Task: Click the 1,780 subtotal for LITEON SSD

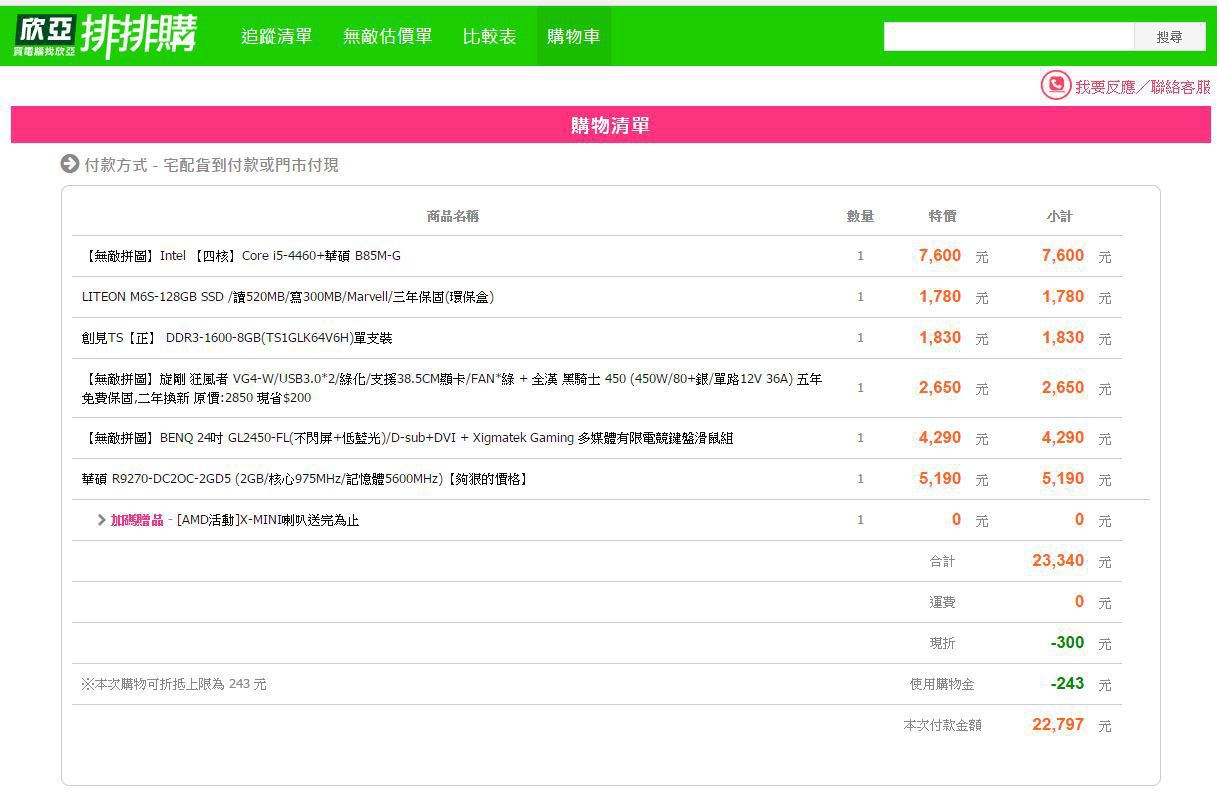Action: 1063,297
